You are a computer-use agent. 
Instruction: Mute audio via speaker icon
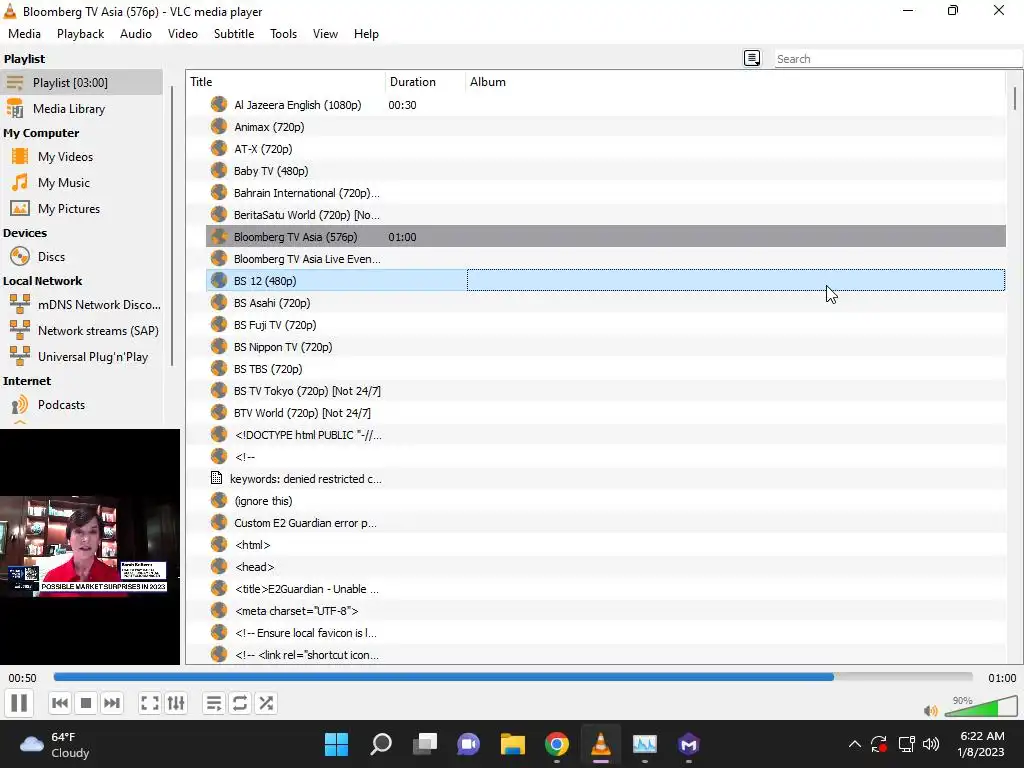point(931,711)
